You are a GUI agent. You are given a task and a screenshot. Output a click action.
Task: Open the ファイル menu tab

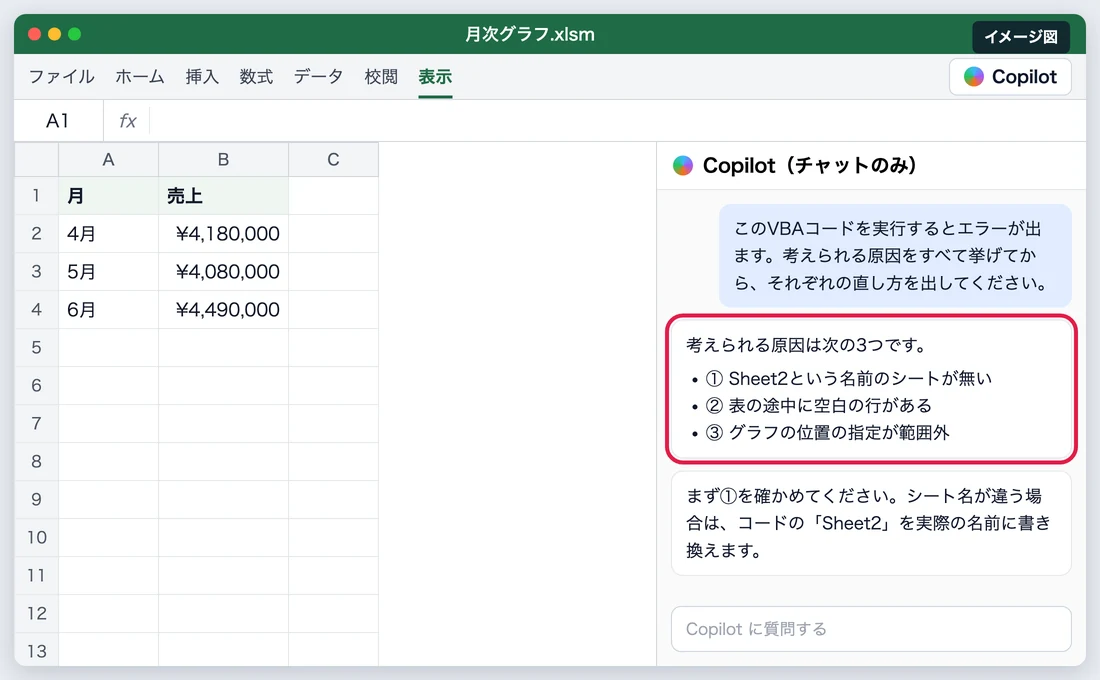[62, 76]
